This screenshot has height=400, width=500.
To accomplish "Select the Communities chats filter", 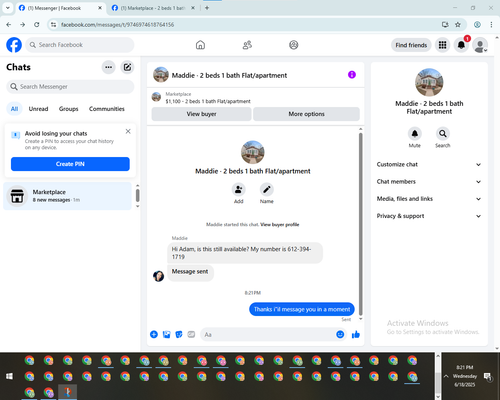I will pos(107,109).
